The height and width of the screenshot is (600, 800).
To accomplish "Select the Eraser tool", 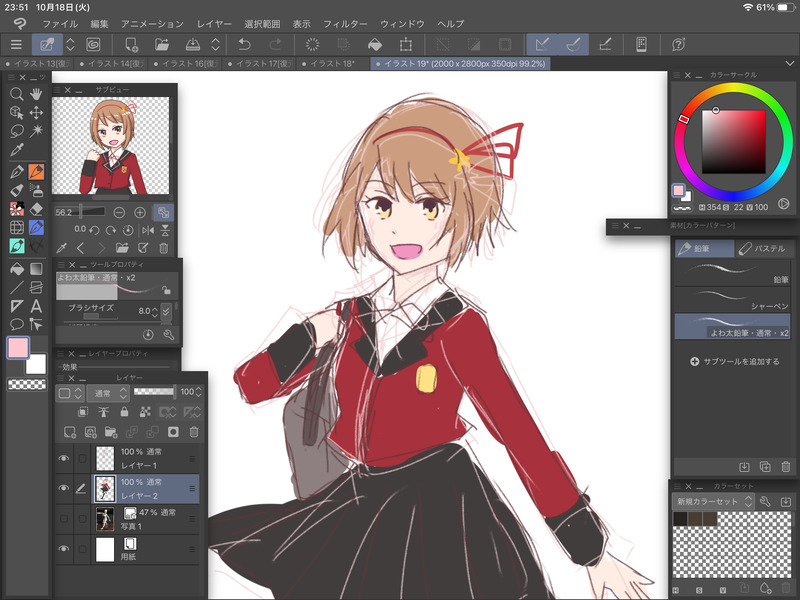I will (x=36, y=209).
